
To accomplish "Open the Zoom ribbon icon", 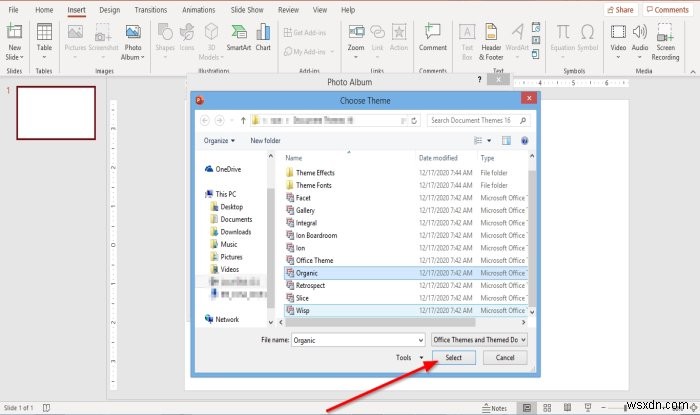I will point(356,32).
